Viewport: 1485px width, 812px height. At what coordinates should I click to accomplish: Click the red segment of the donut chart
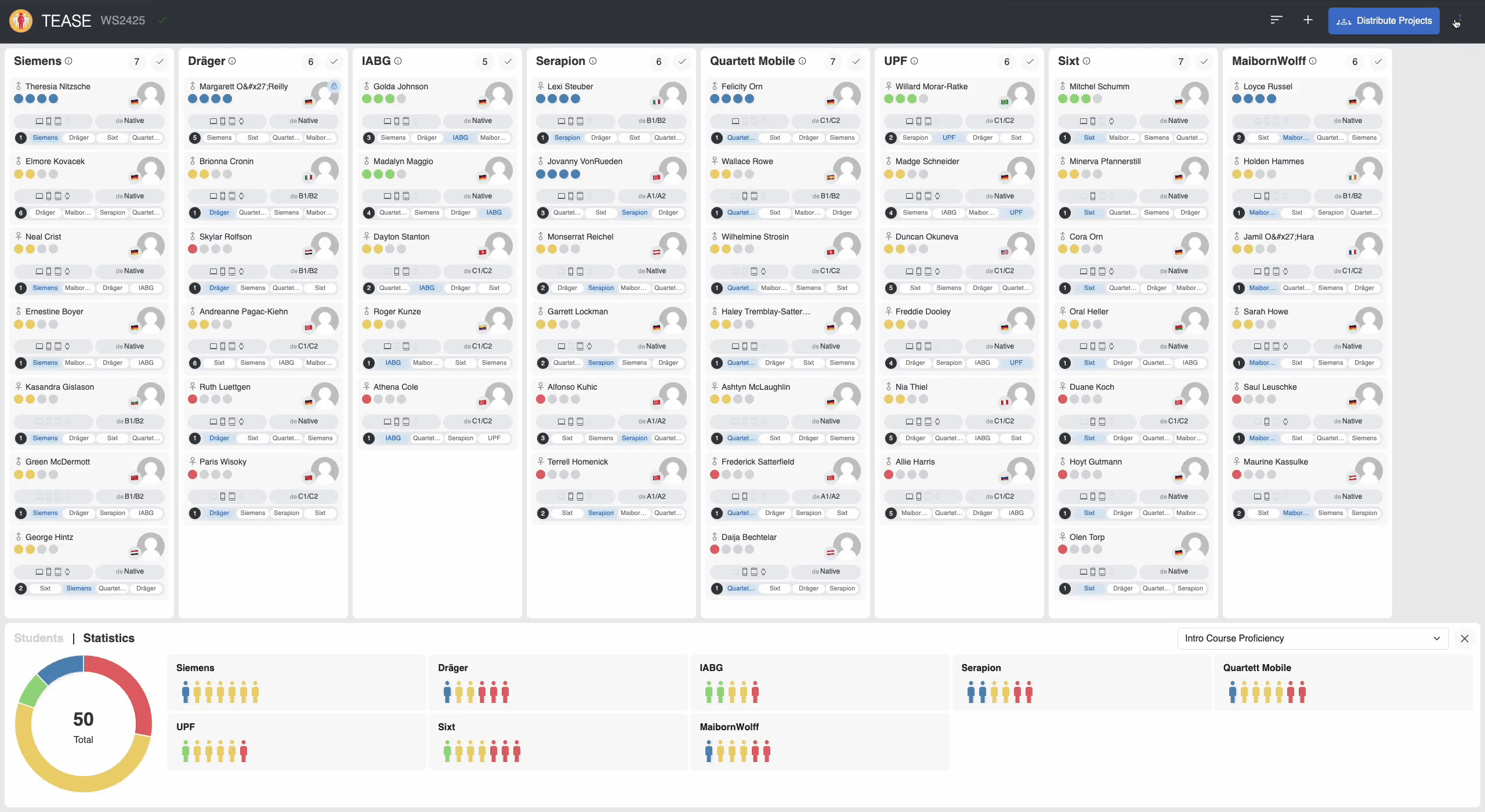point(129,686)
